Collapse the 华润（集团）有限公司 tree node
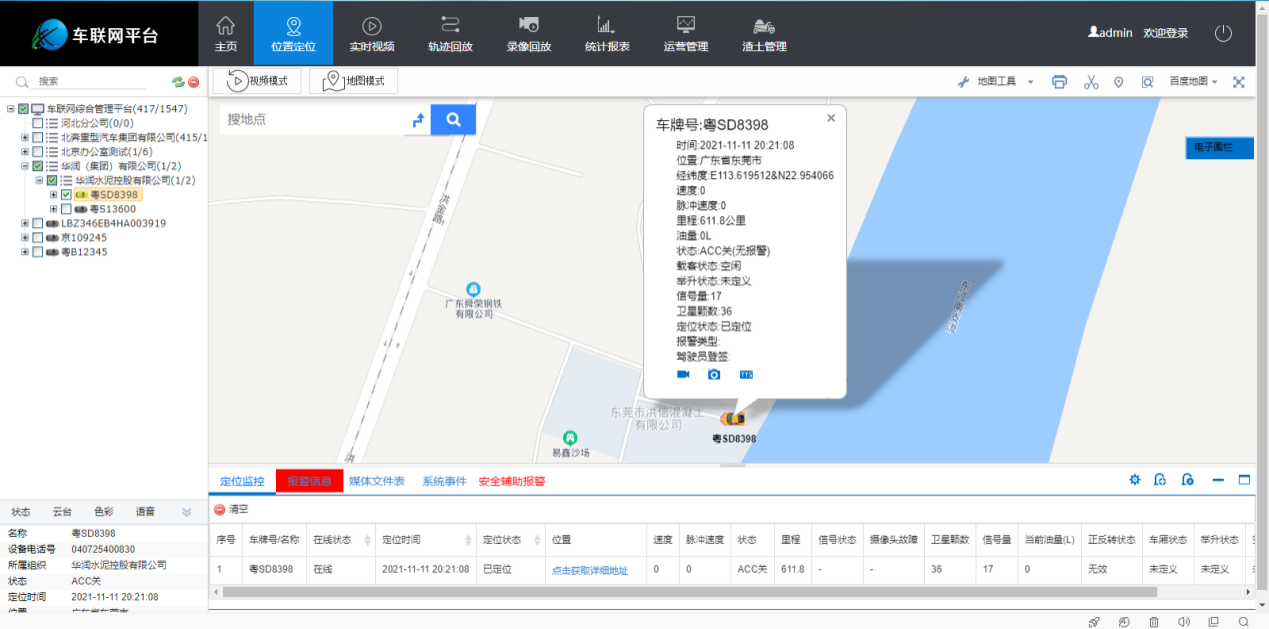 click(25, 166)
